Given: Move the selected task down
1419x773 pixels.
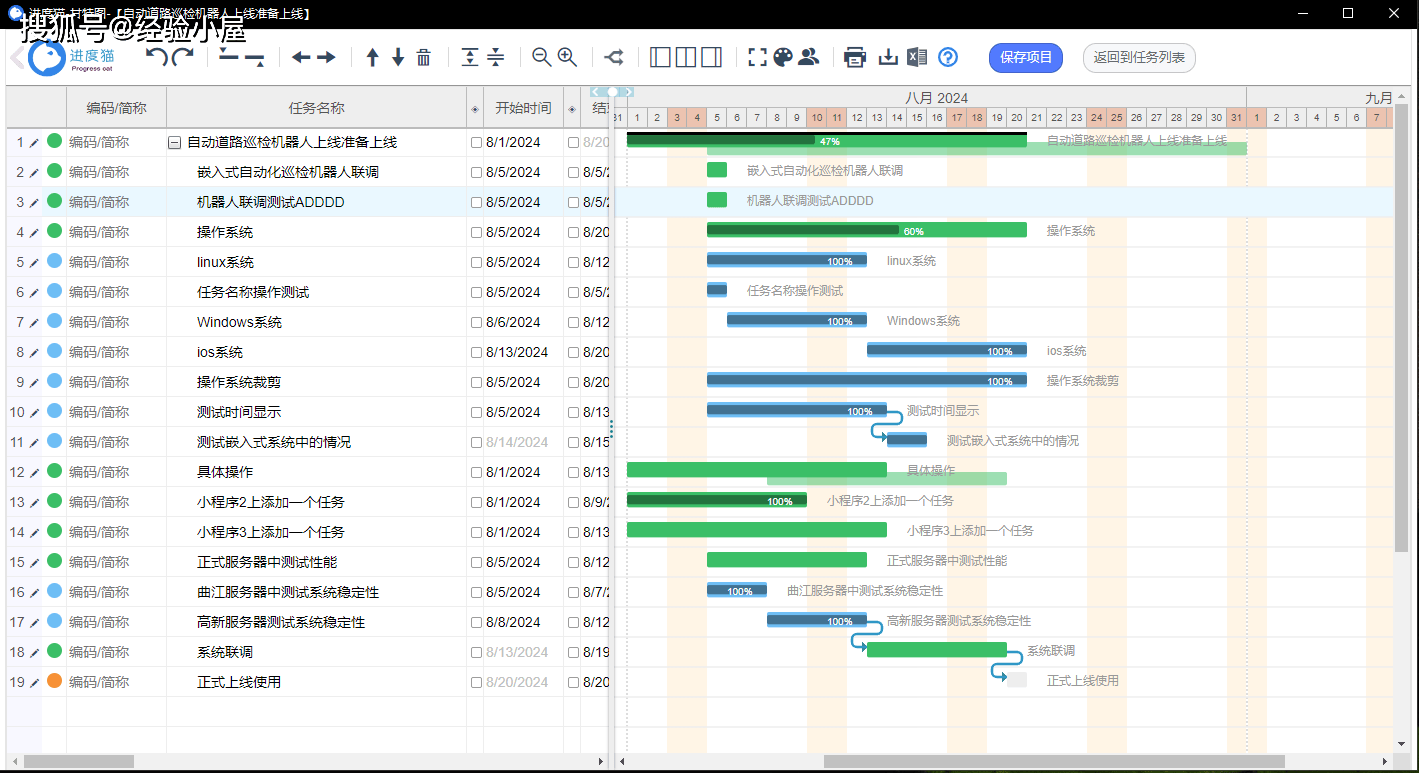Looking at the screenshot, I should coord(398,57).
